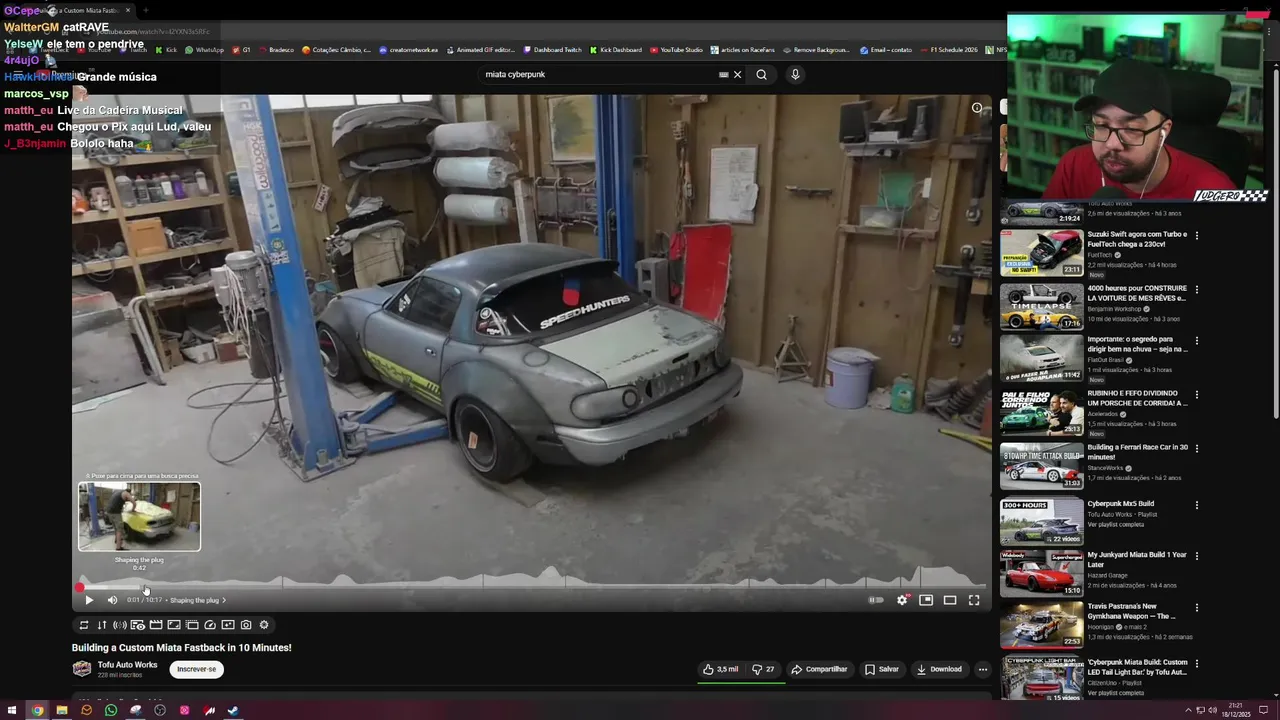Open options for Travis Pastrana's Gymkhana video
This screenshot has height=720, width=1280.
tap(1197, 608)
